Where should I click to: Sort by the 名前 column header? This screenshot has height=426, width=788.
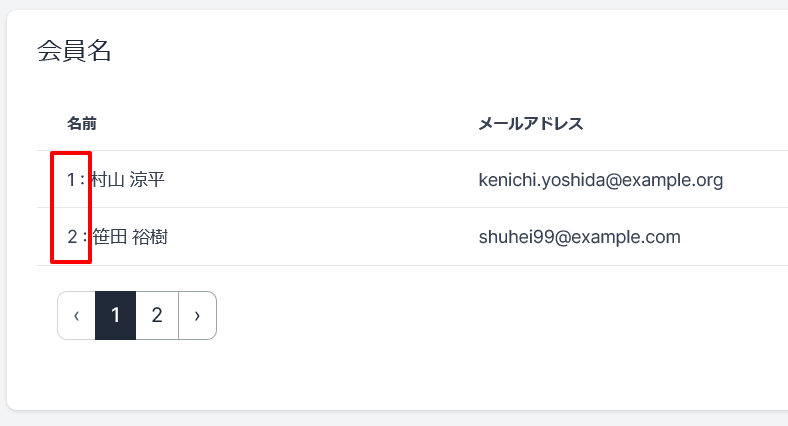(82, 124)
